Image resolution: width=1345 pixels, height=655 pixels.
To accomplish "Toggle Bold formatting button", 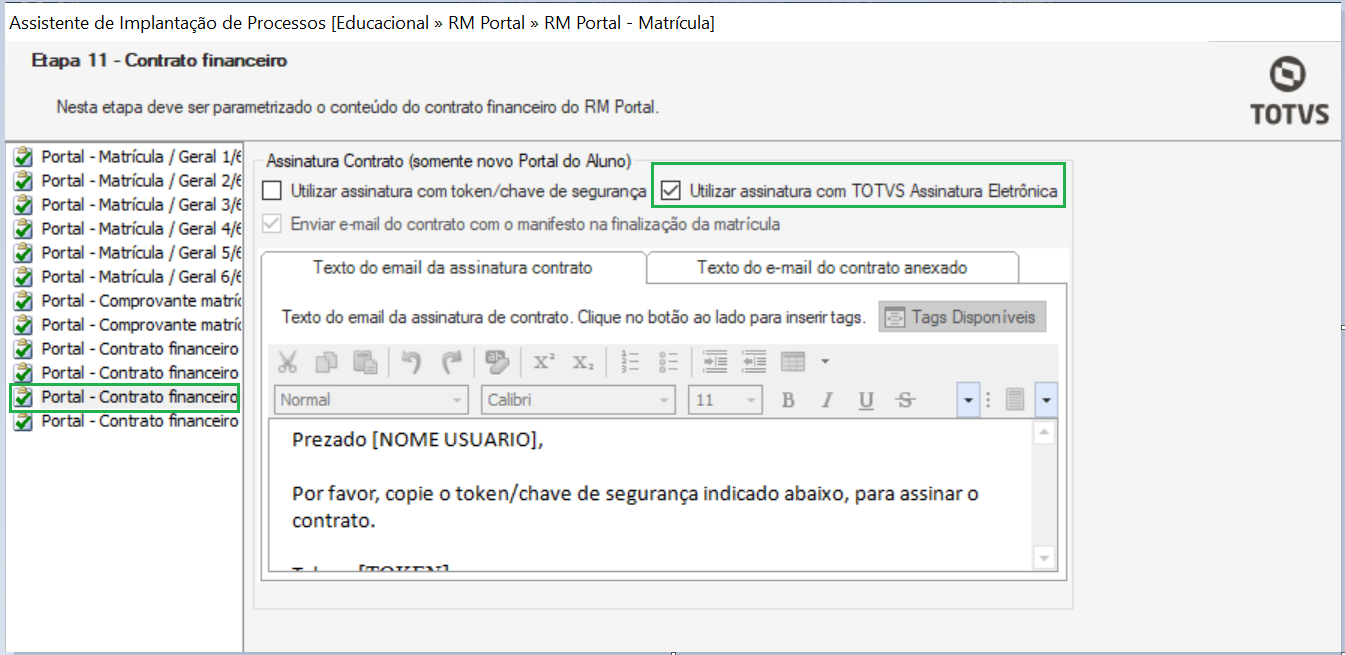I will coord(788,400).
